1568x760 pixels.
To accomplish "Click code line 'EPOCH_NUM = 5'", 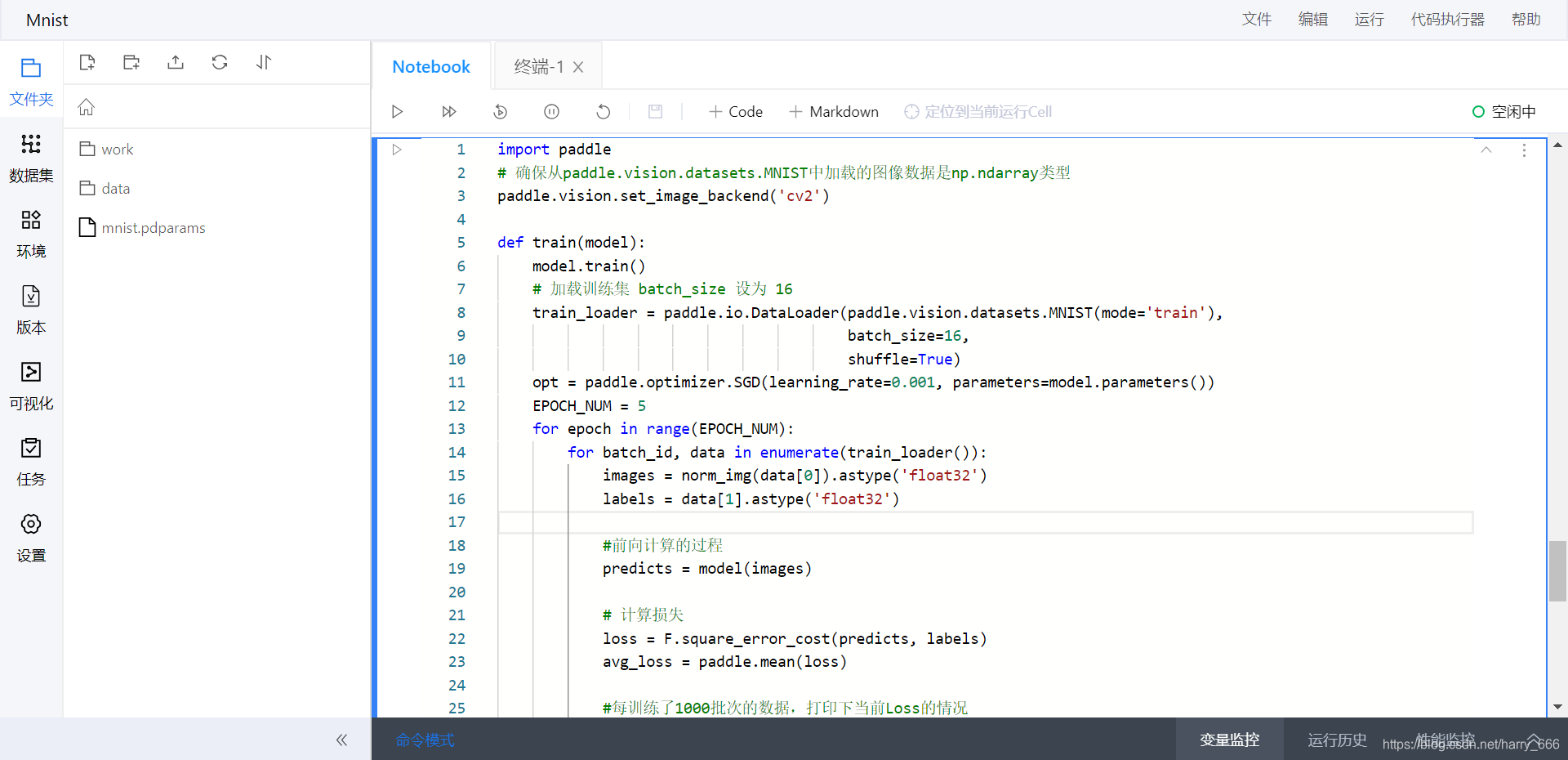I will point(589,406).
